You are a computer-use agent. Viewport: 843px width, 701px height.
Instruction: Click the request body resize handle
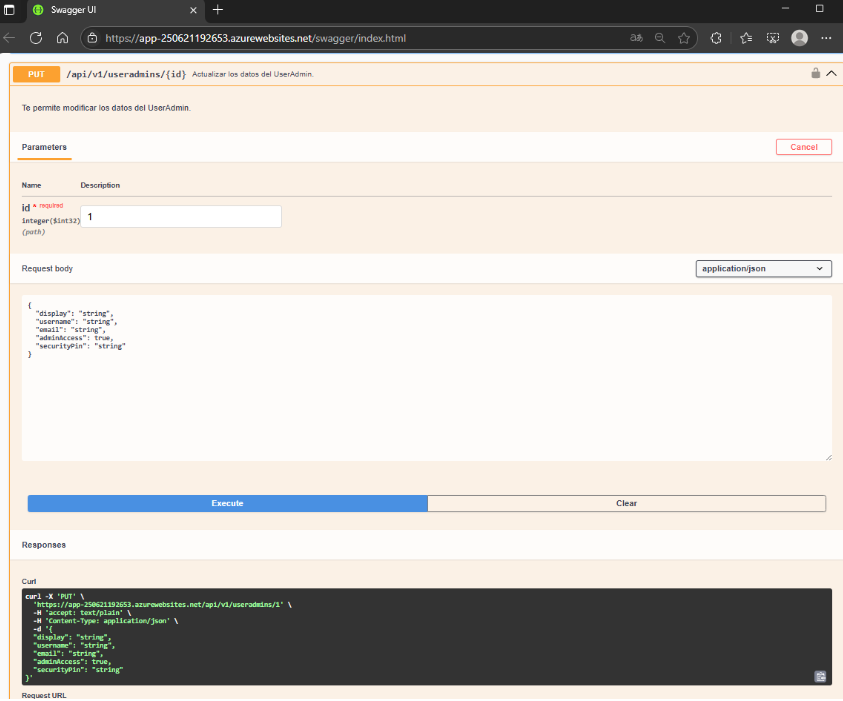(x=828, y=457)
